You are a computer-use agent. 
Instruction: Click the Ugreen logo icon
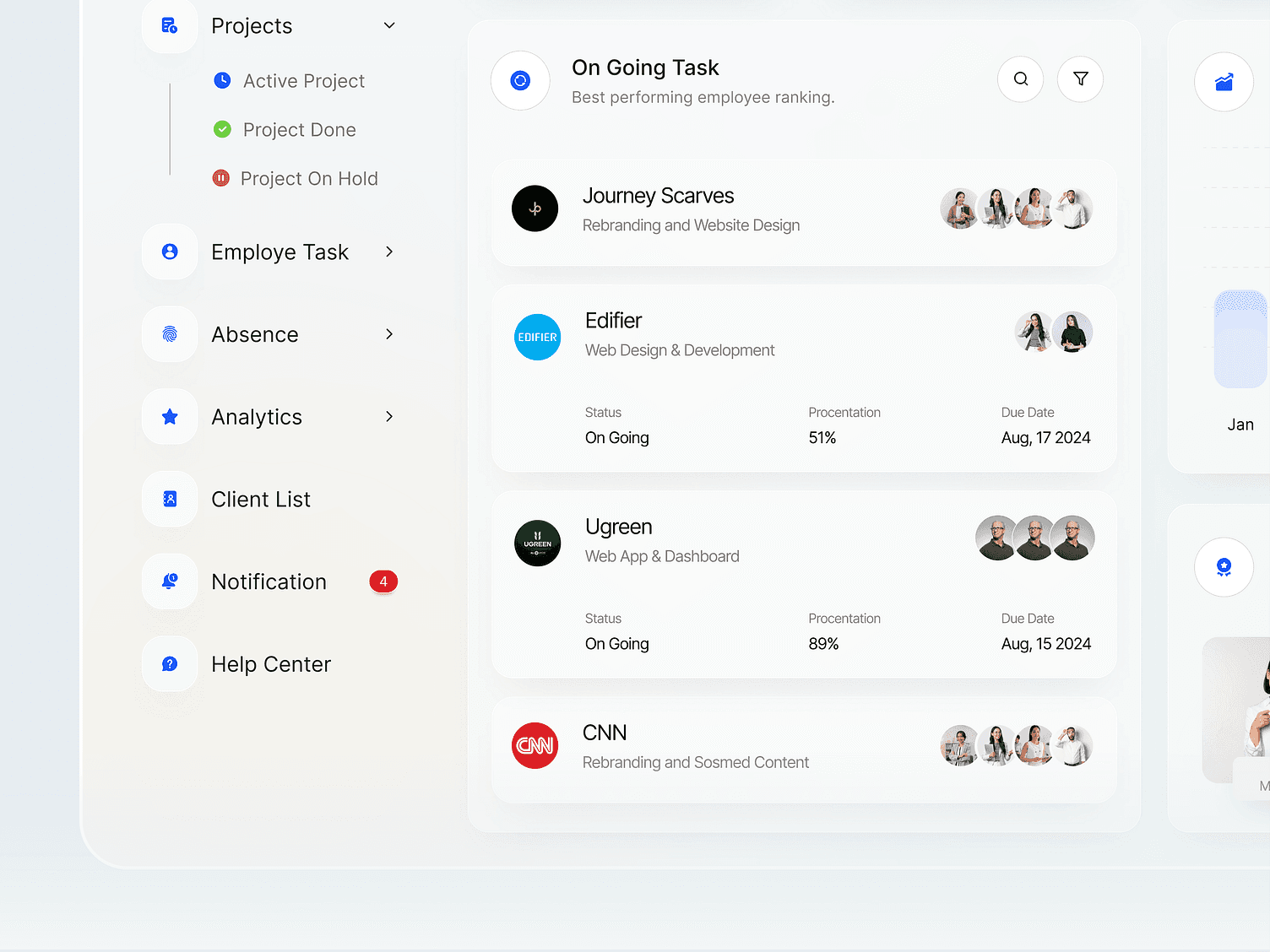pyautogui.click(x=538, y=543)
